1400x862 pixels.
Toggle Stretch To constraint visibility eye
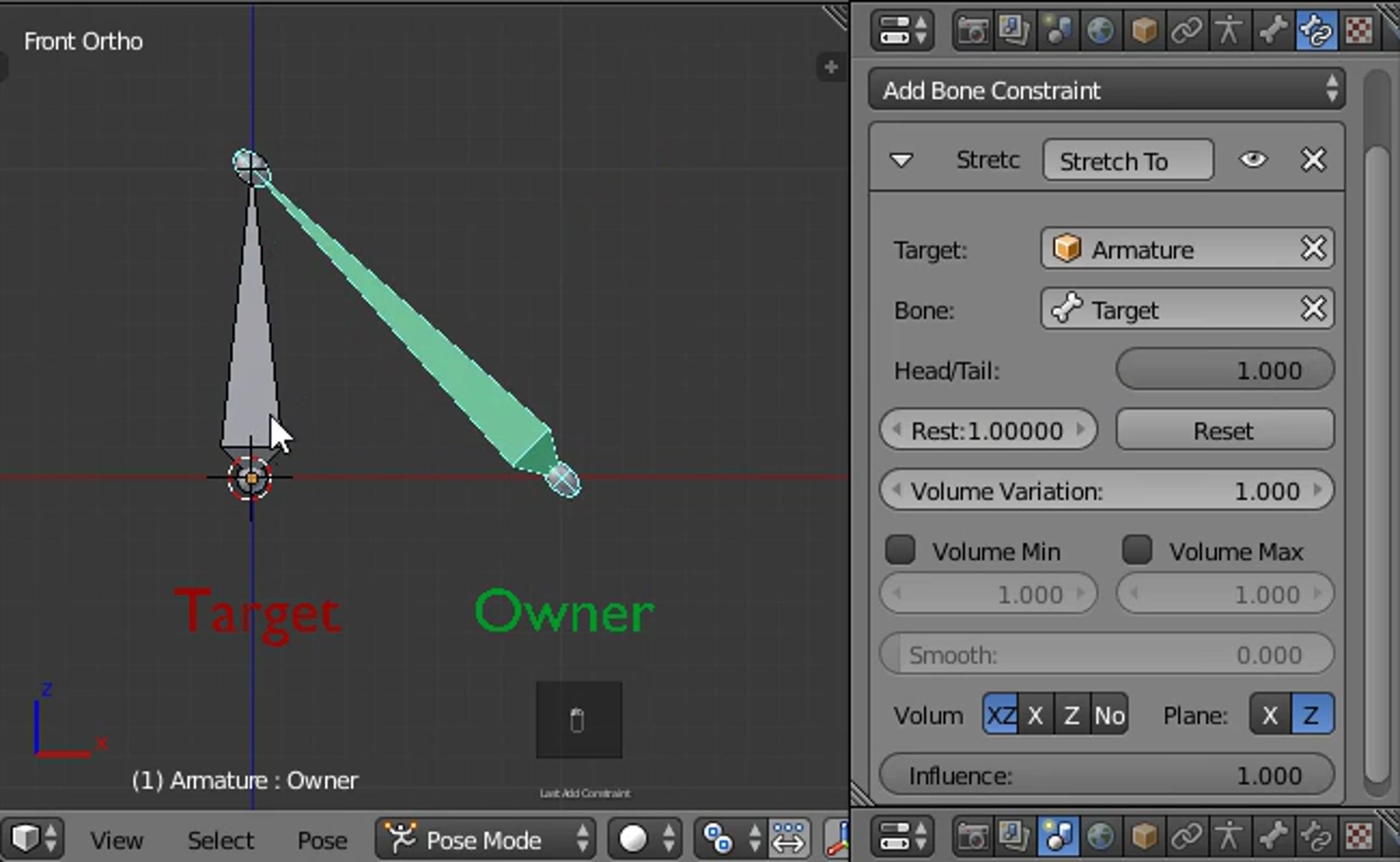click(1253, 159)
